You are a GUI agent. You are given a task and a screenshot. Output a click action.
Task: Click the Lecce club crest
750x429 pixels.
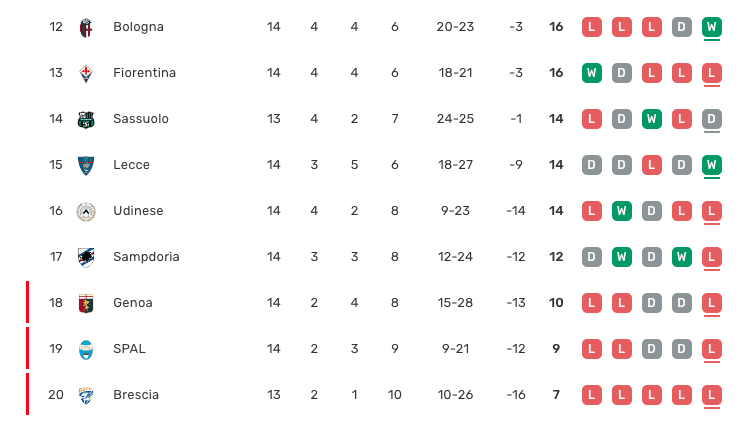coord(85,165)
